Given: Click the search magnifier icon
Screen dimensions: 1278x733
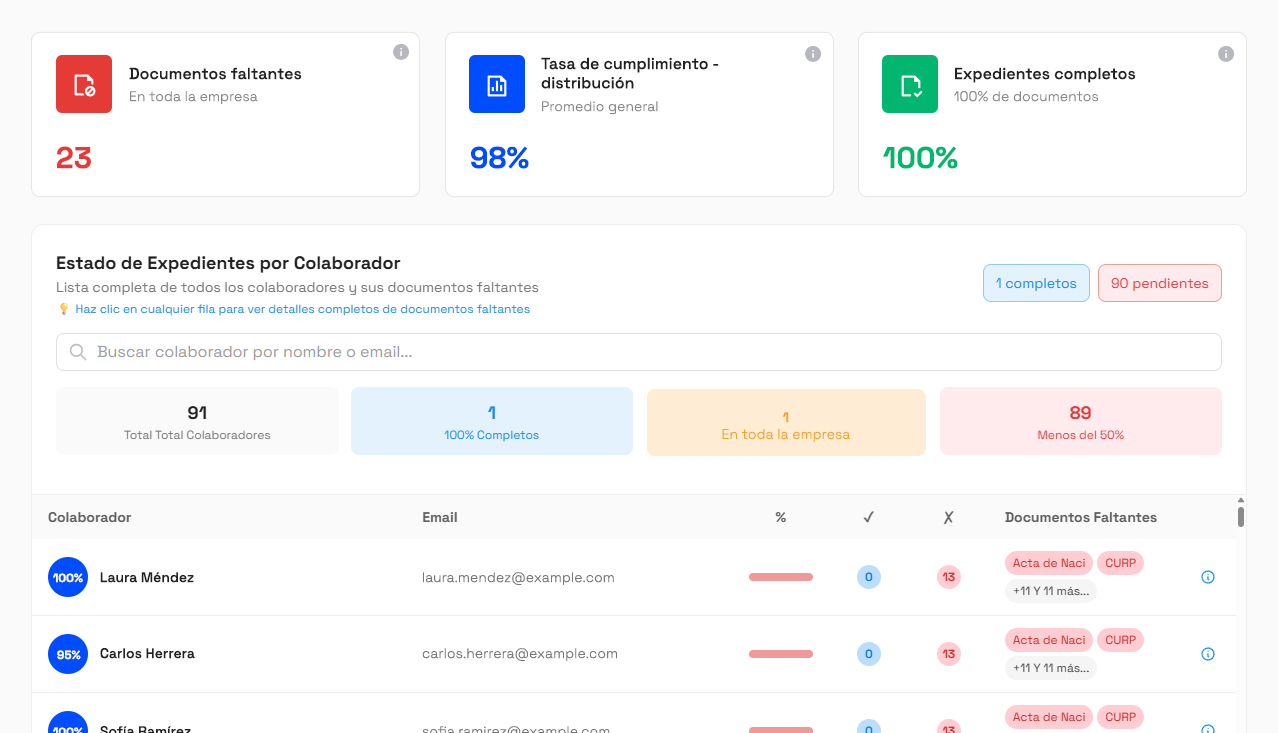Looking at the screenshot, I should [78, 352].
